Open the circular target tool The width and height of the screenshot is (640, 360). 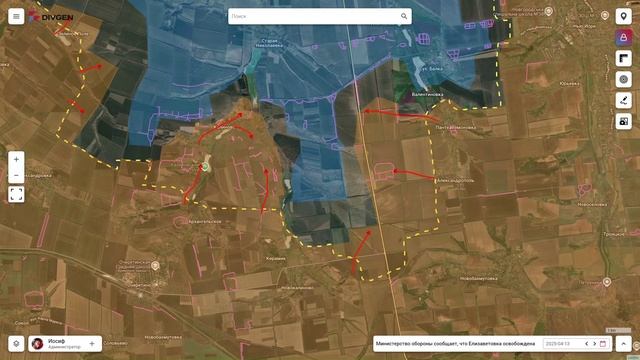pos(623,79)
